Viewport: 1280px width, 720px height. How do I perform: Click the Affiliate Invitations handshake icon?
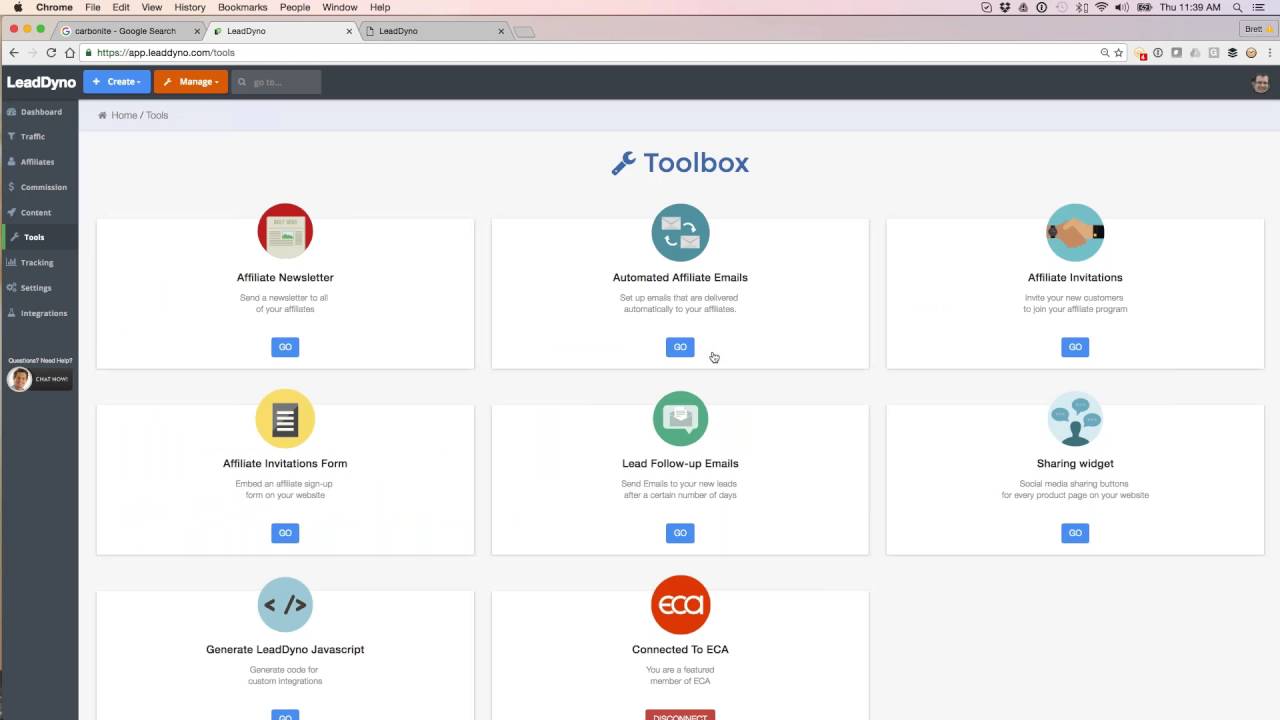pos(1075,231)
